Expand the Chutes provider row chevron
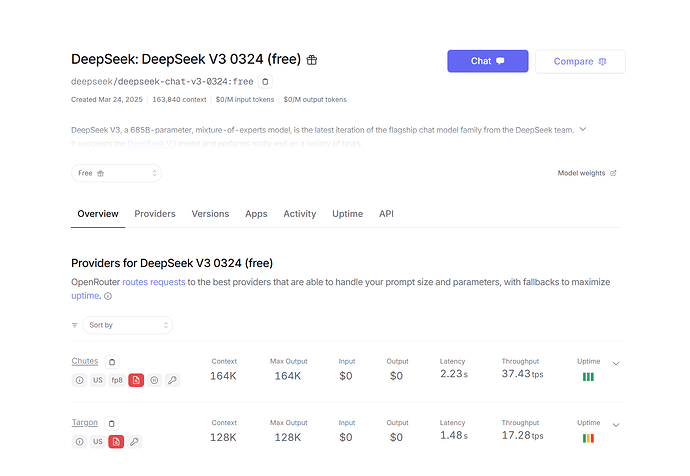The height and width of the screenshot is (476, 690). click(x=616, y=363)
